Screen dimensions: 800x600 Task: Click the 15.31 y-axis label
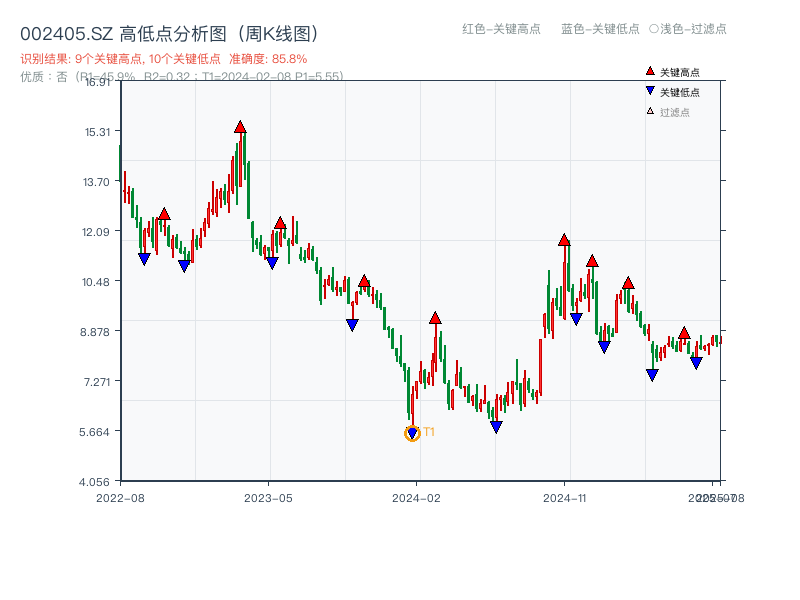[x=97, y=132]
